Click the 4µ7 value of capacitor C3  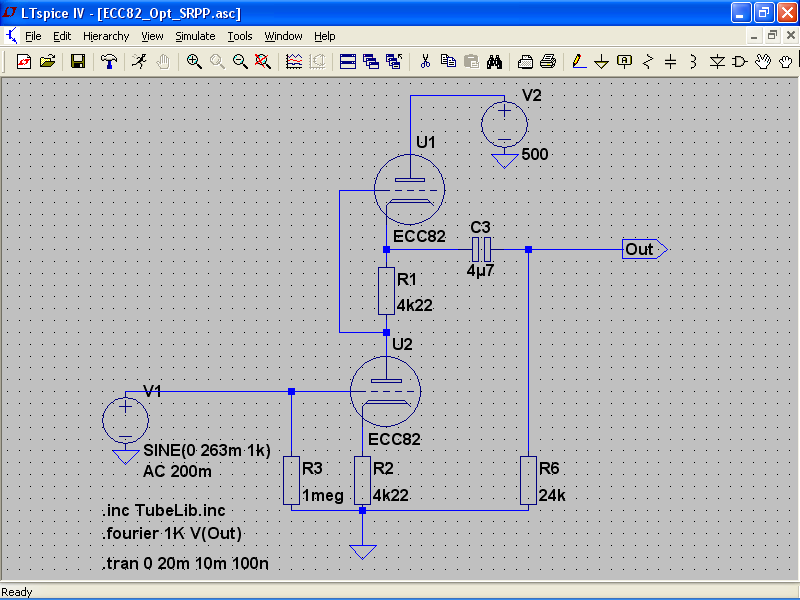pyautogui.click(x=481, y=270)
